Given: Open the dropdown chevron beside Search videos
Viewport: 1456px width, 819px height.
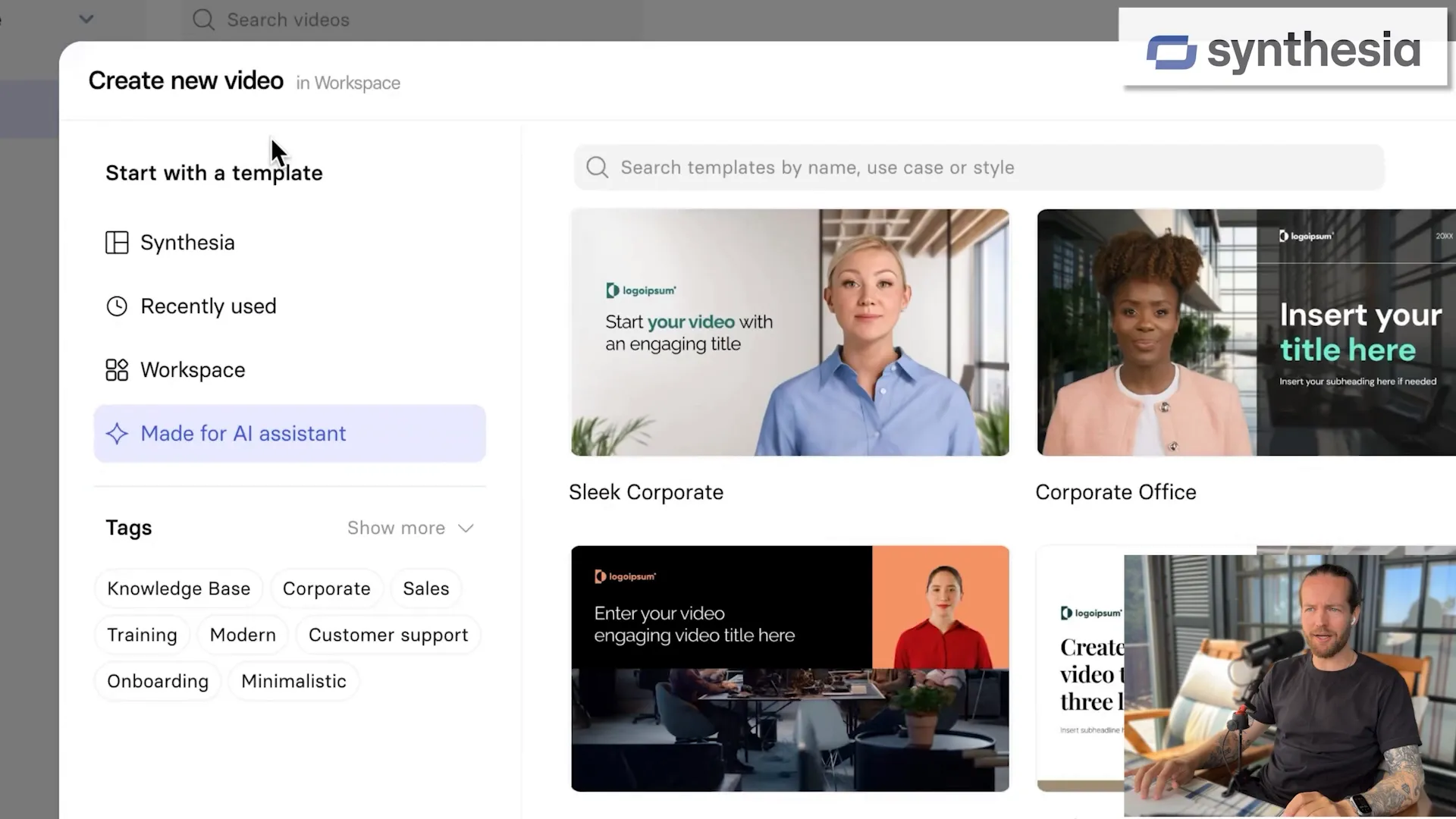Looking at the screenshot, I should click(x=86, y=19).
